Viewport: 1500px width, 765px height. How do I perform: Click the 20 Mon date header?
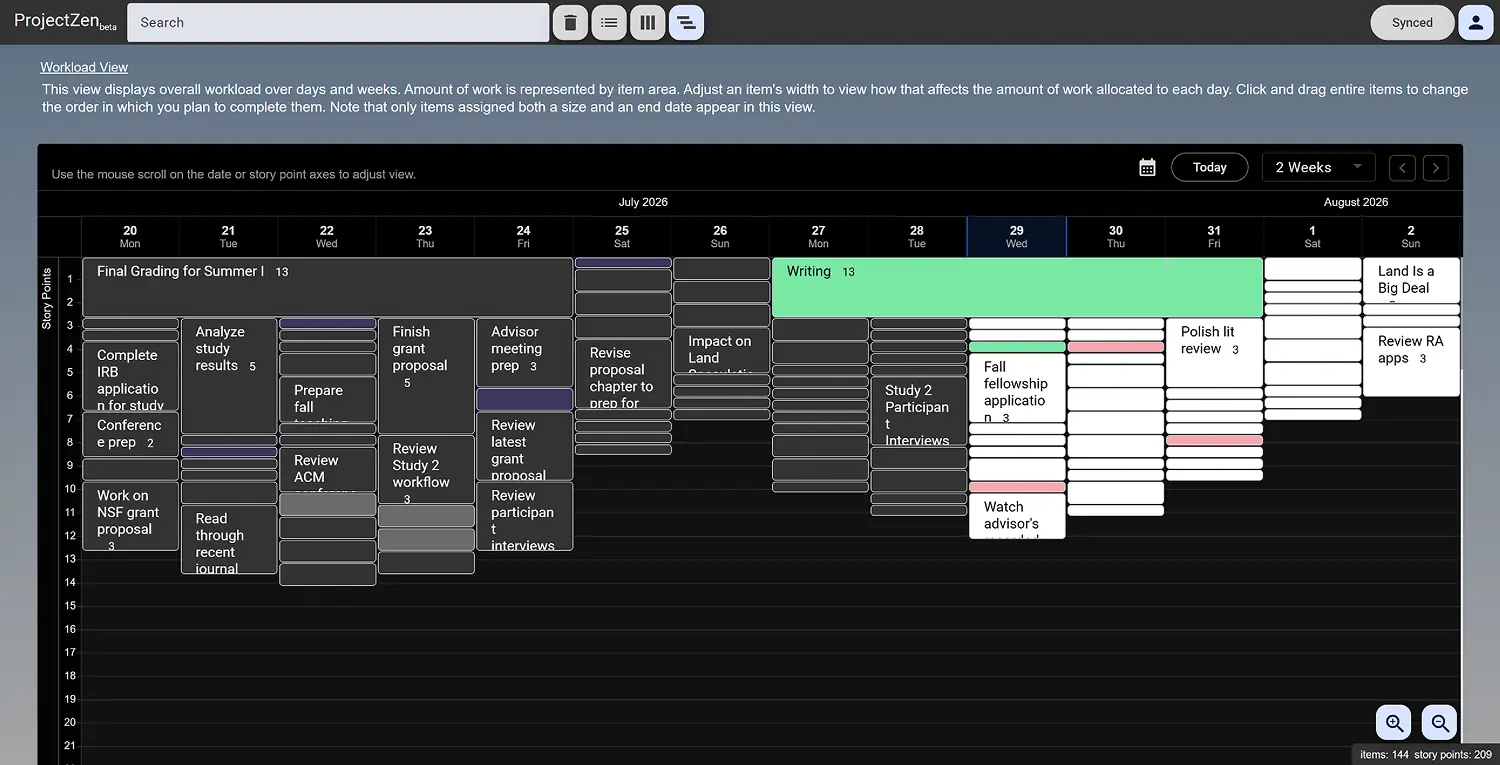tap(130, 236)
